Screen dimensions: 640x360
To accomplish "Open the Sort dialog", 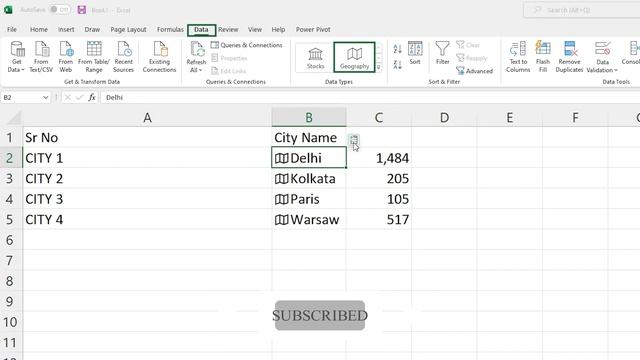I will pos(415,53).
